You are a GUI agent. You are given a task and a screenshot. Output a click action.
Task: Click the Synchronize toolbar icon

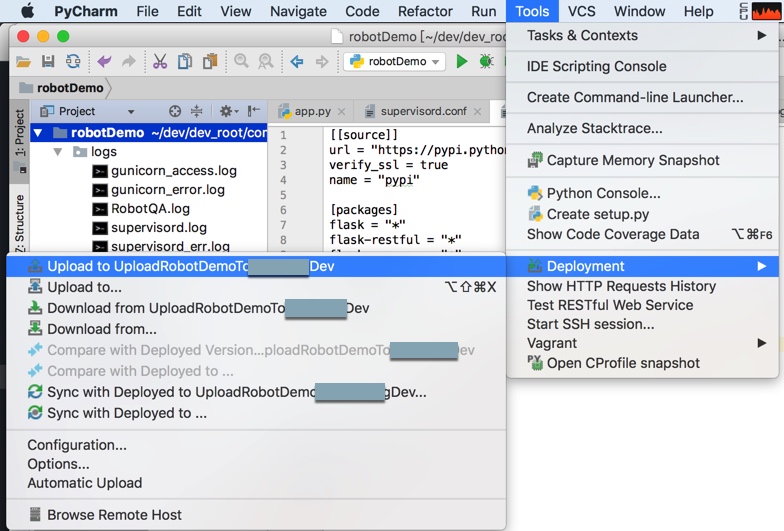(x=73, y=62)
